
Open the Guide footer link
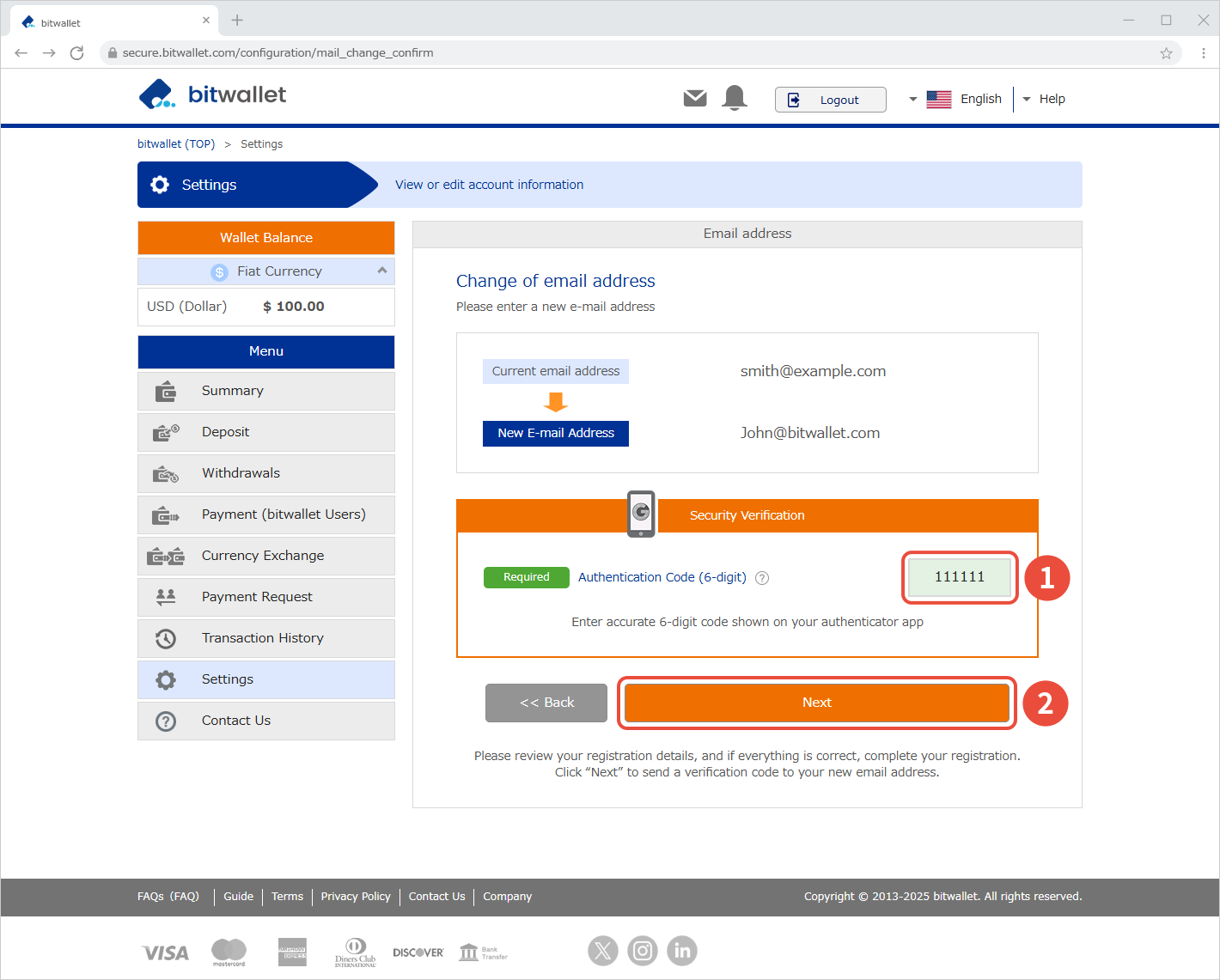[x=239, y=897]
